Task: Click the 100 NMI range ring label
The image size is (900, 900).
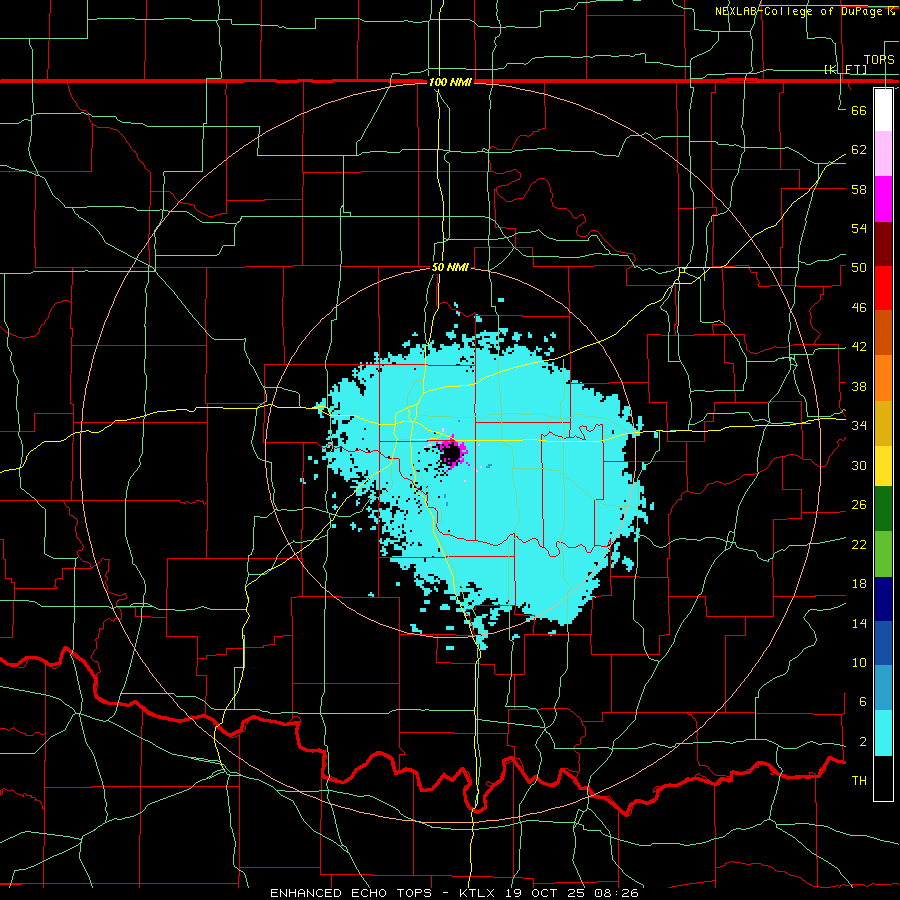Action: tap(450, 82)
